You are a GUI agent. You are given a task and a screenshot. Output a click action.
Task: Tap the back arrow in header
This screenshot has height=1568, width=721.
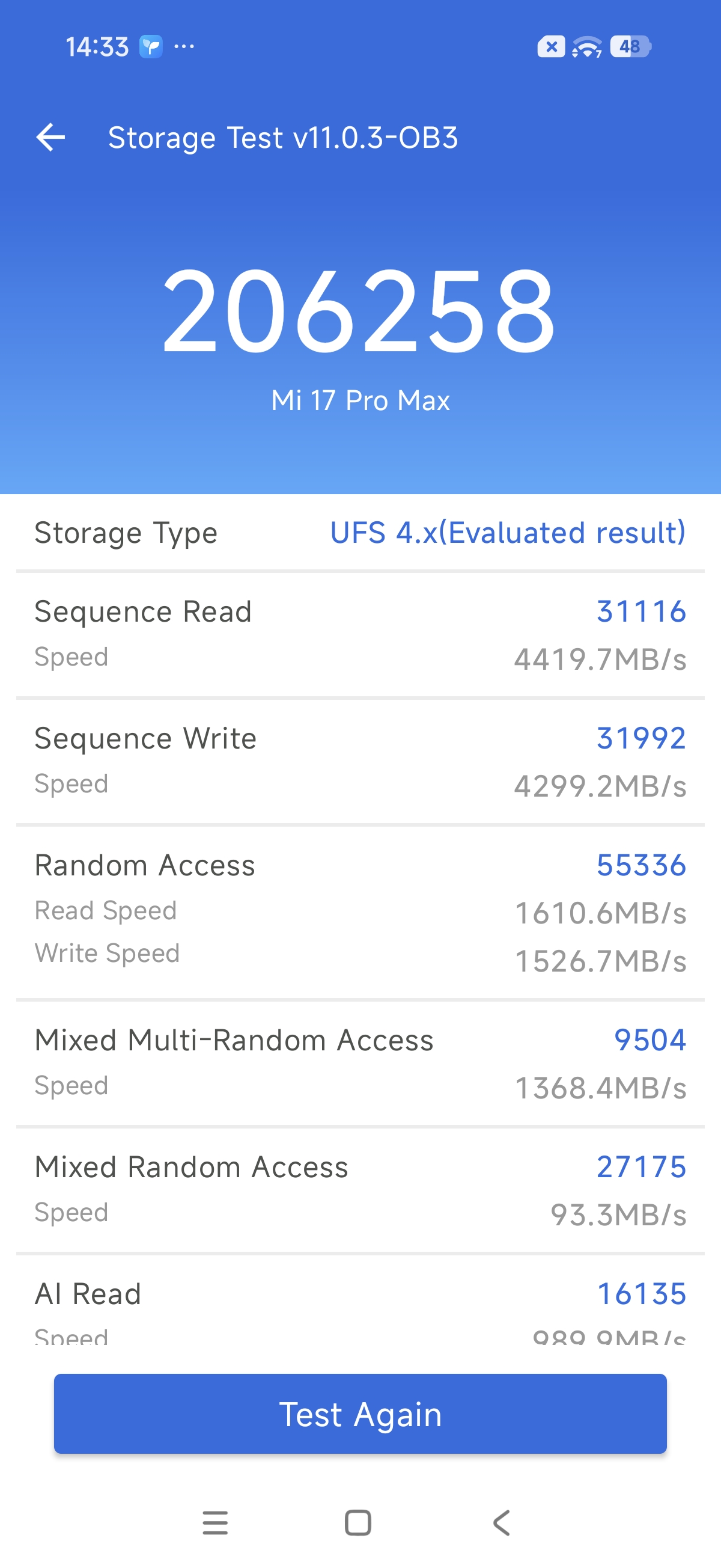tap(50, 138)
